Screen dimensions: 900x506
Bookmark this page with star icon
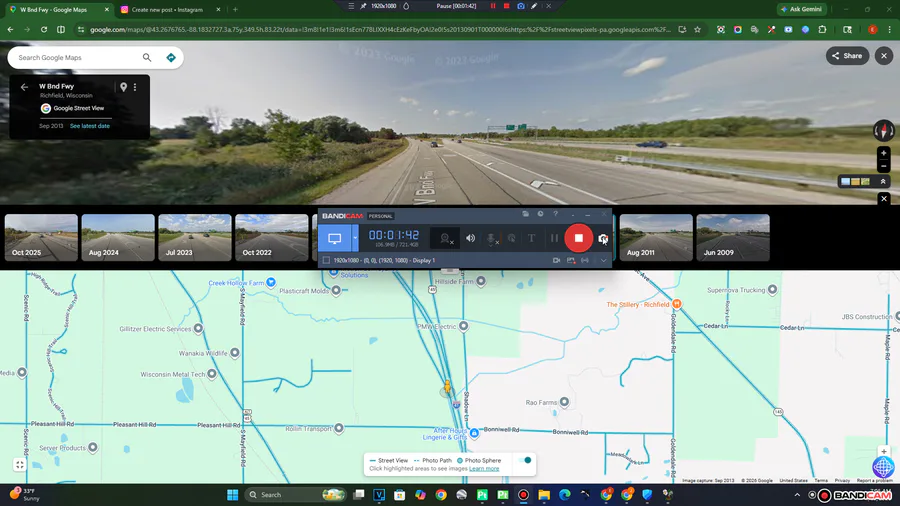click(697, 29)
